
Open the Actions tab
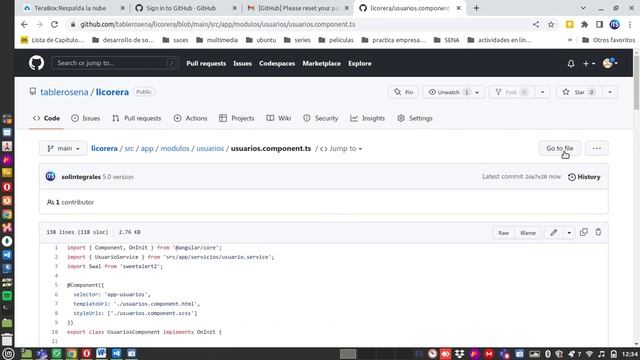pos(190,118)
